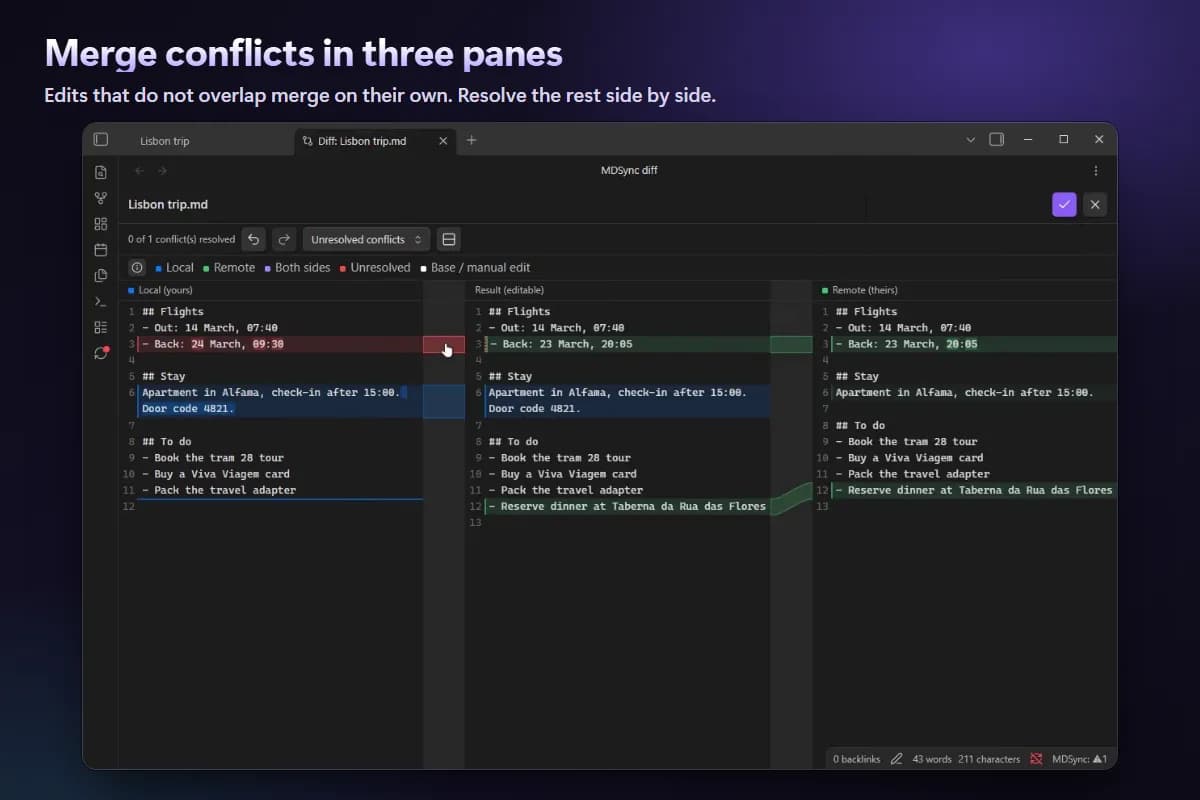Toggle the split layout icon button

pos(449,239)
